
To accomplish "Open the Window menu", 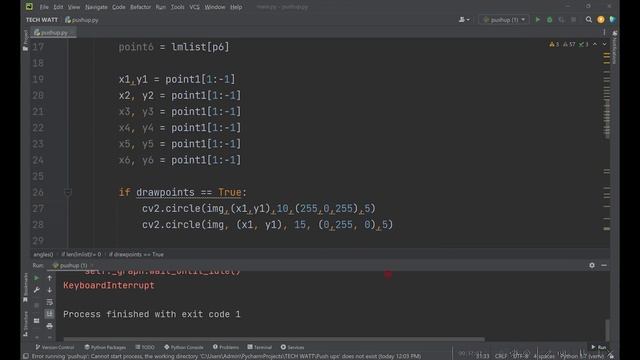I will 215,7.
